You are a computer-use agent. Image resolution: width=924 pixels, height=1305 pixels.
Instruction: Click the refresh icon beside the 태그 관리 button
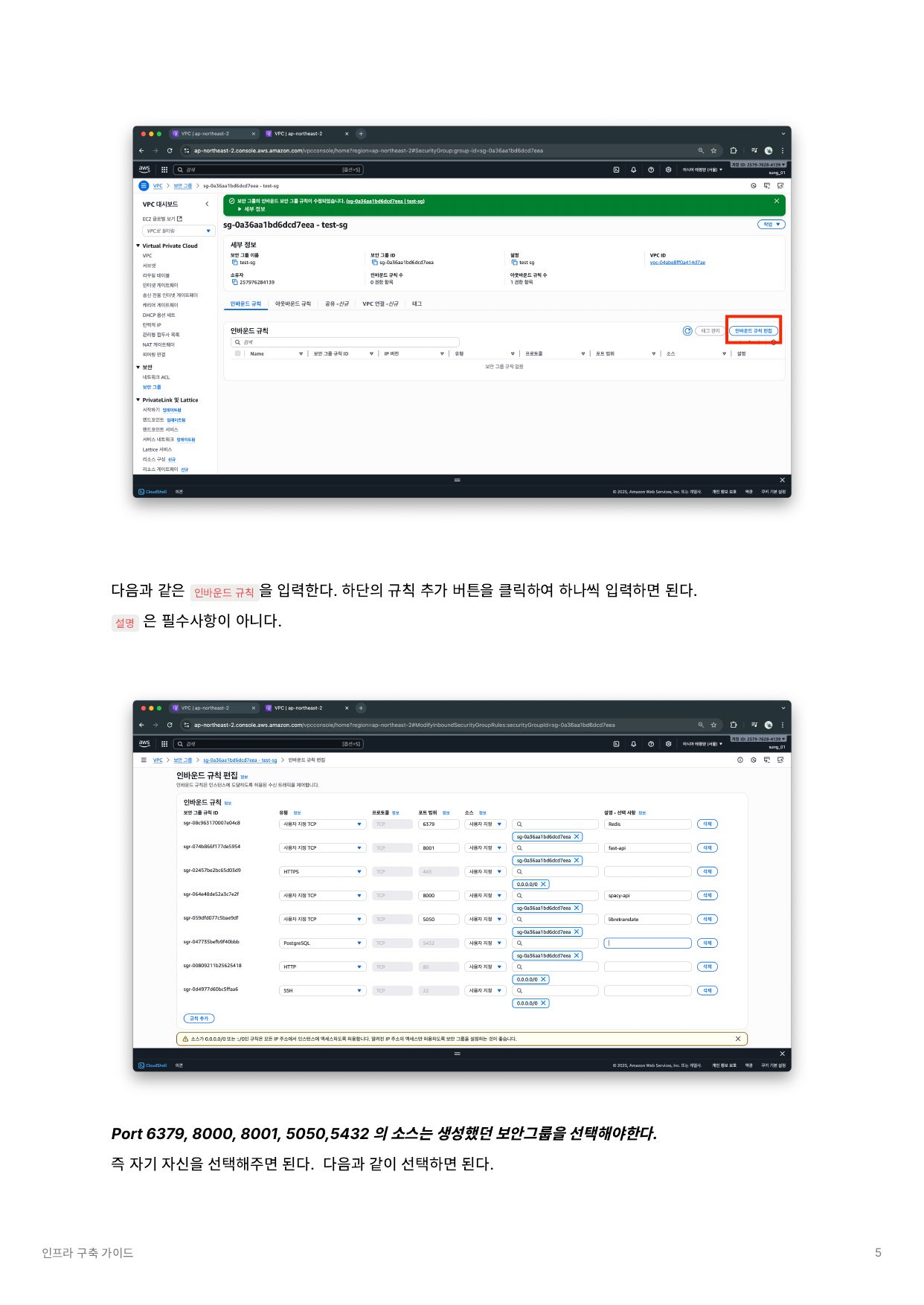pyautogui.click(x=687, y=331)
